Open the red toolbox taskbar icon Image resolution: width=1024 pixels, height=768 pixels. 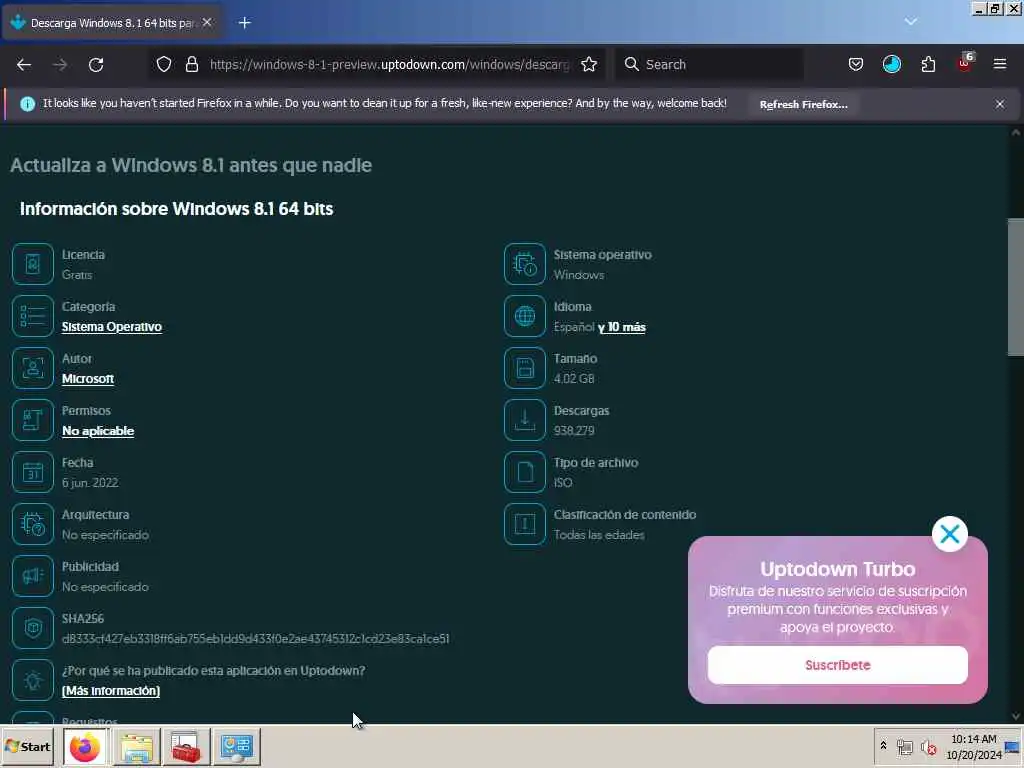pos(186,746)
